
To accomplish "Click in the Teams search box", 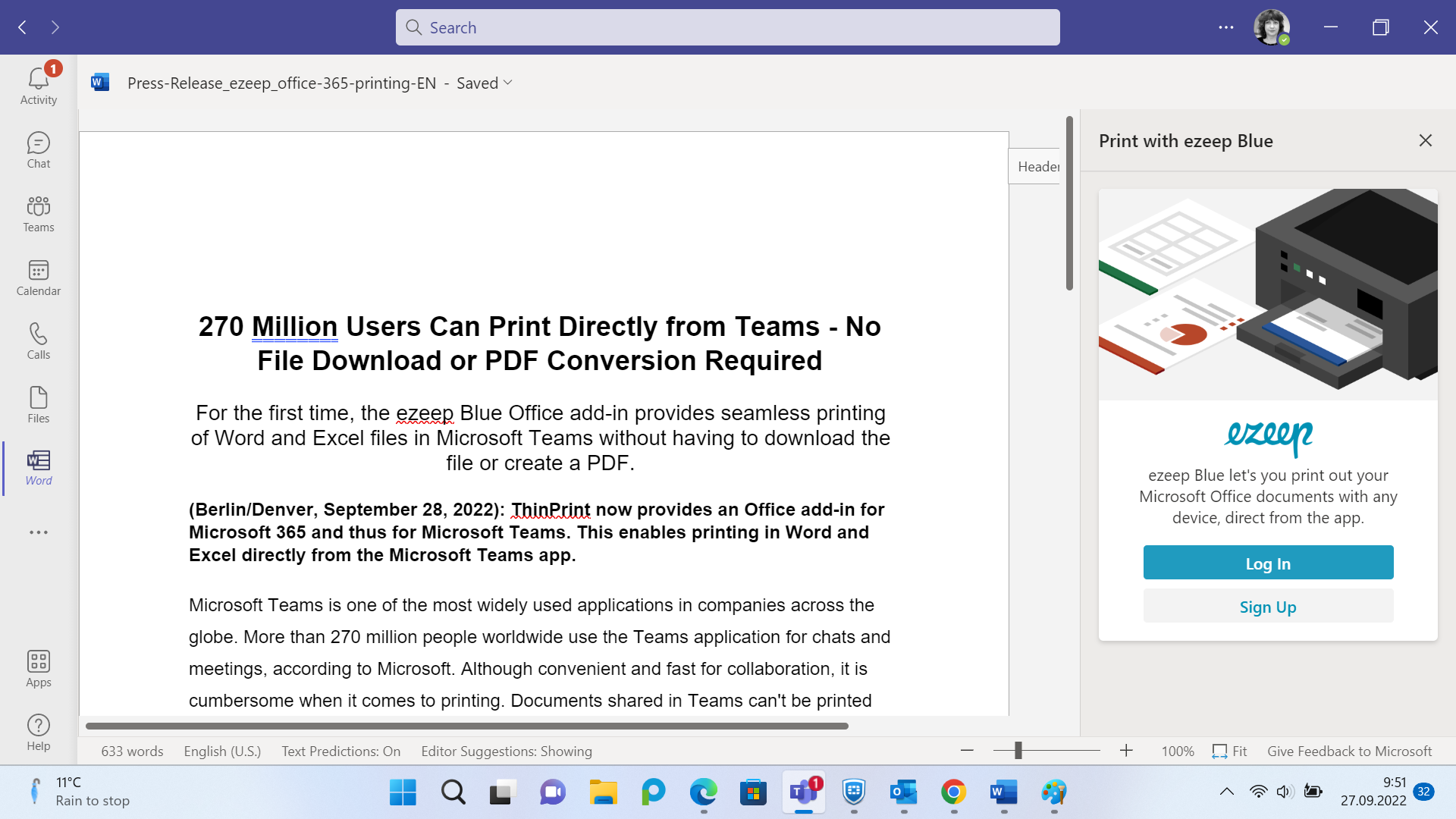I will (x=727, y=27).
